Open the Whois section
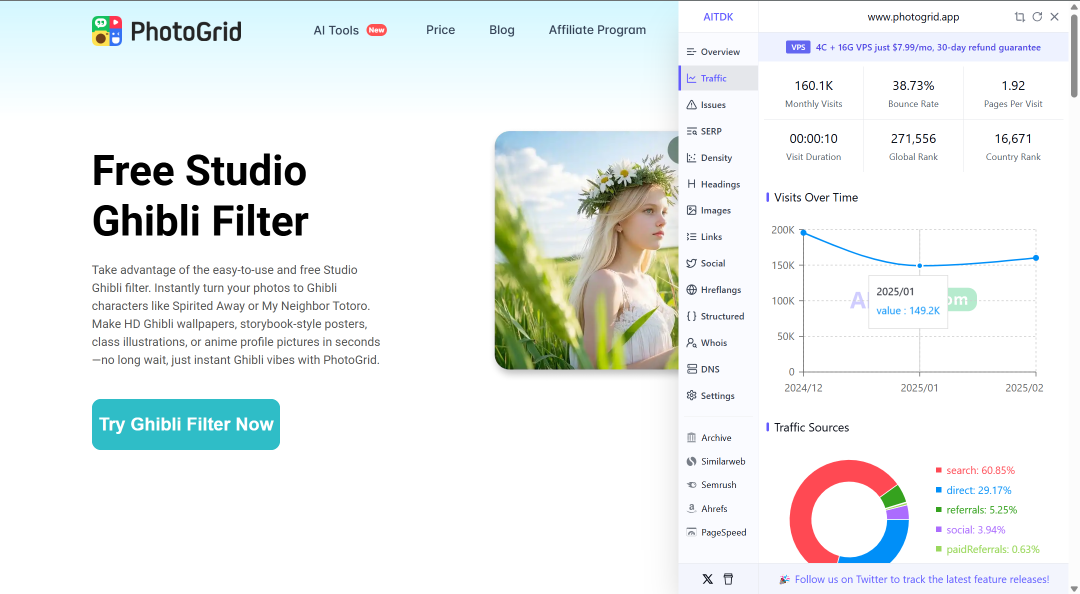The height and width of the screenshot is (594, 1080). click(718, 342)
